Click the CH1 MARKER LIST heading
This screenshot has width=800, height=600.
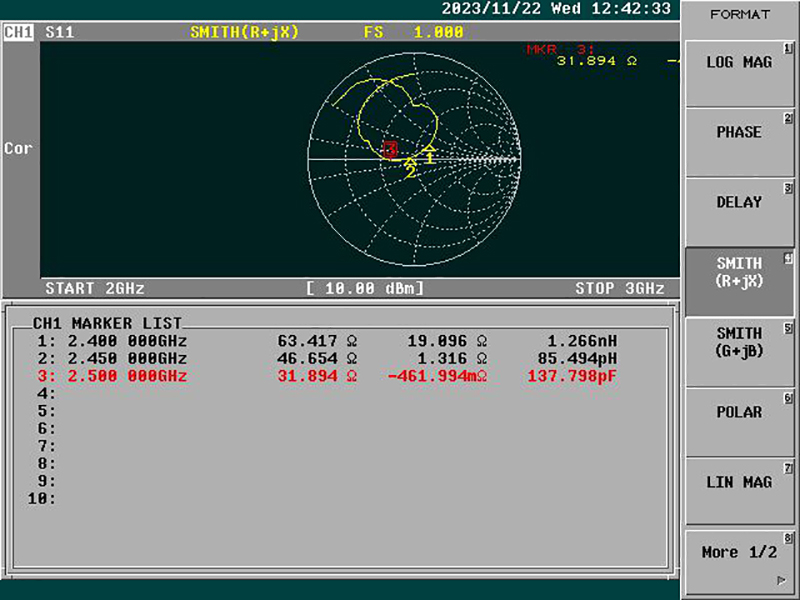point(107,323)
